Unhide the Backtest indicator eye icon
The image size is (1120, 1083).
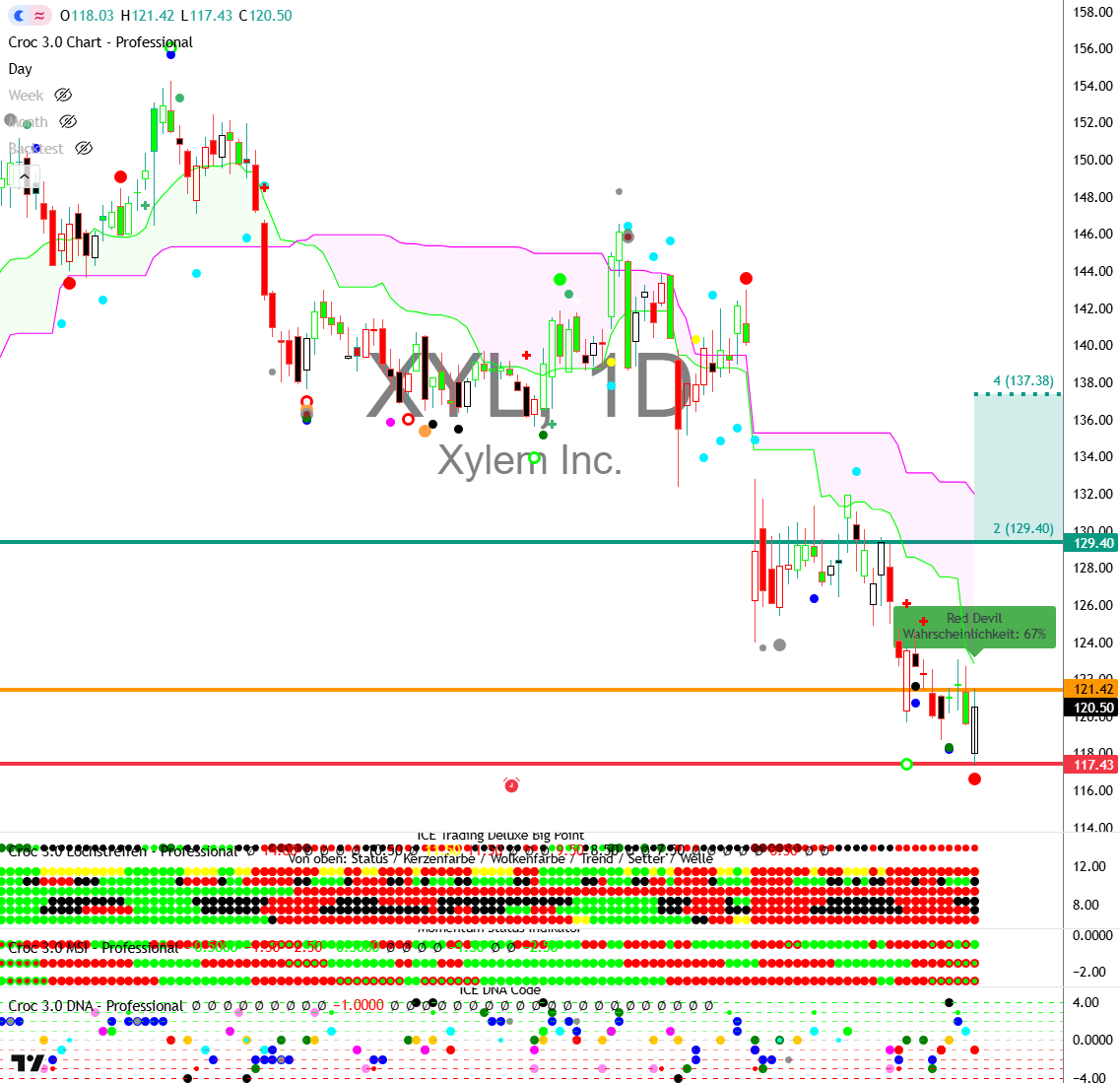84,149
